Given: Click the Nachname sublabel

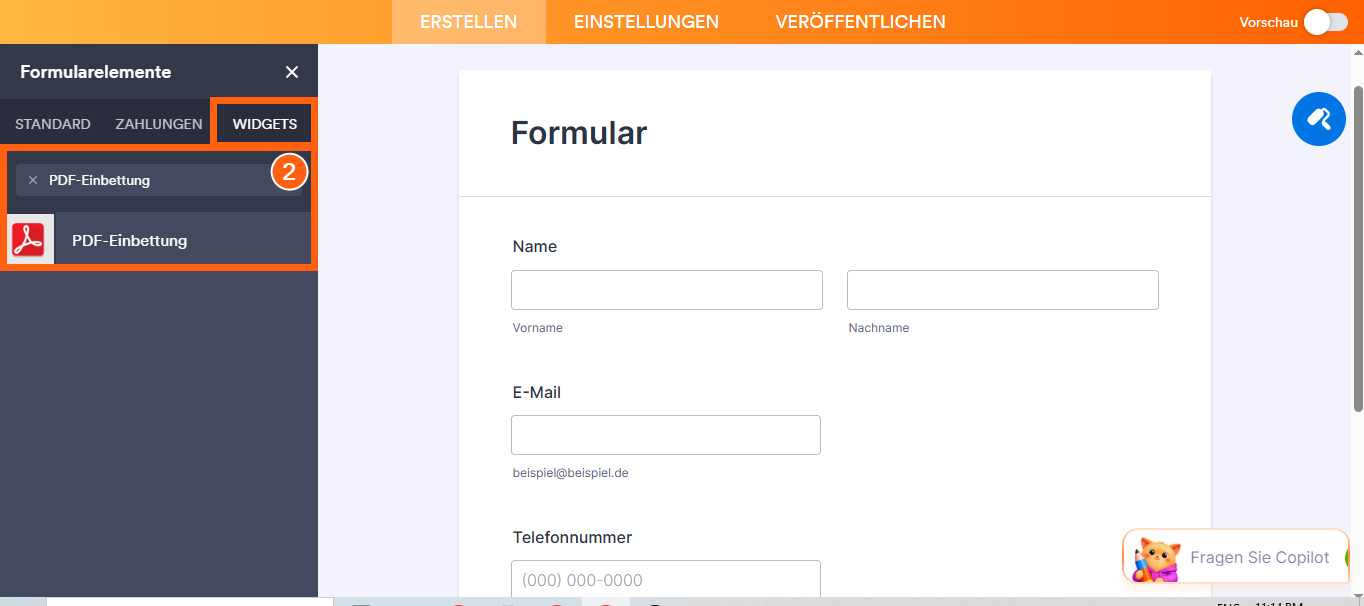Looking at the screenshot, I should [879, 328].
